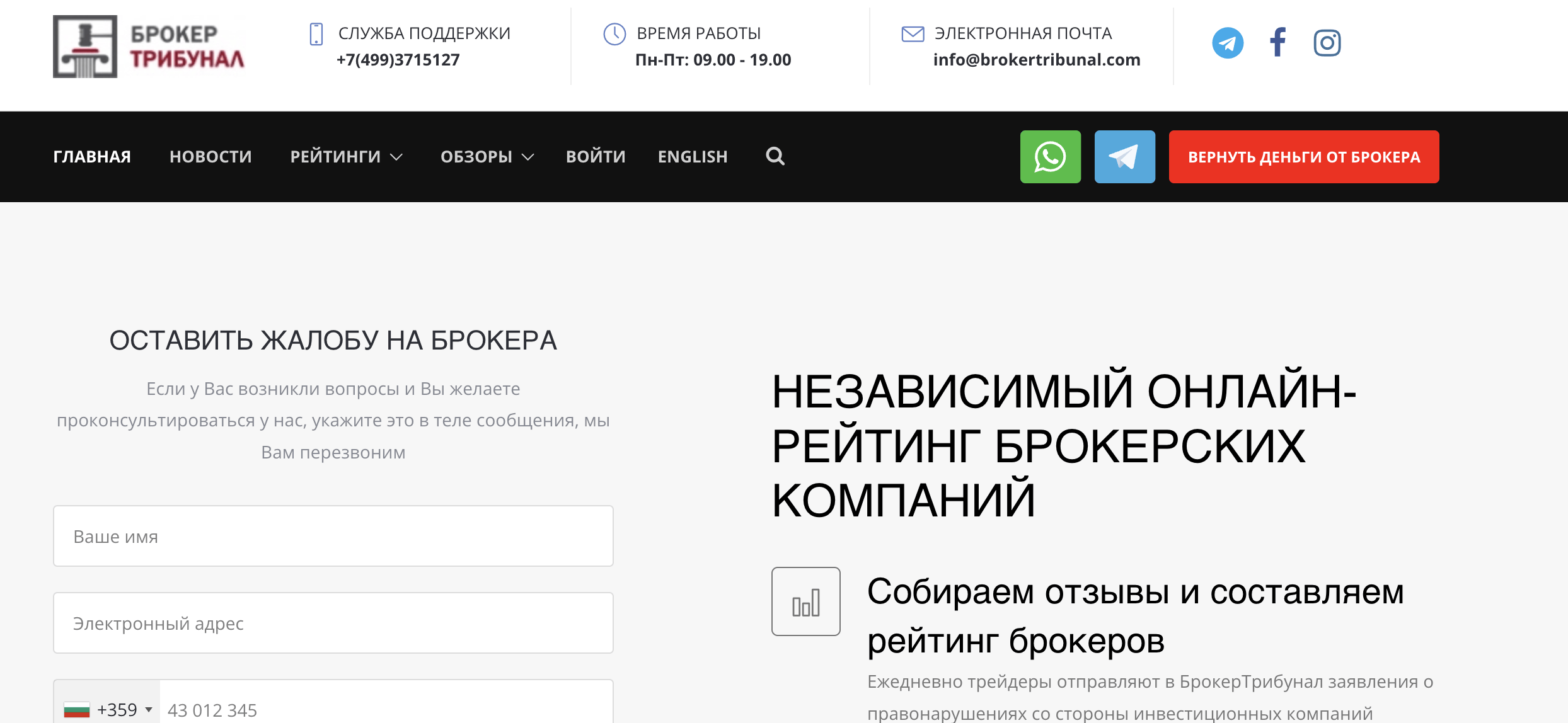Open the Telegram social icon in header
Screen dimensions: 1568x723
tap(1228, 43)
